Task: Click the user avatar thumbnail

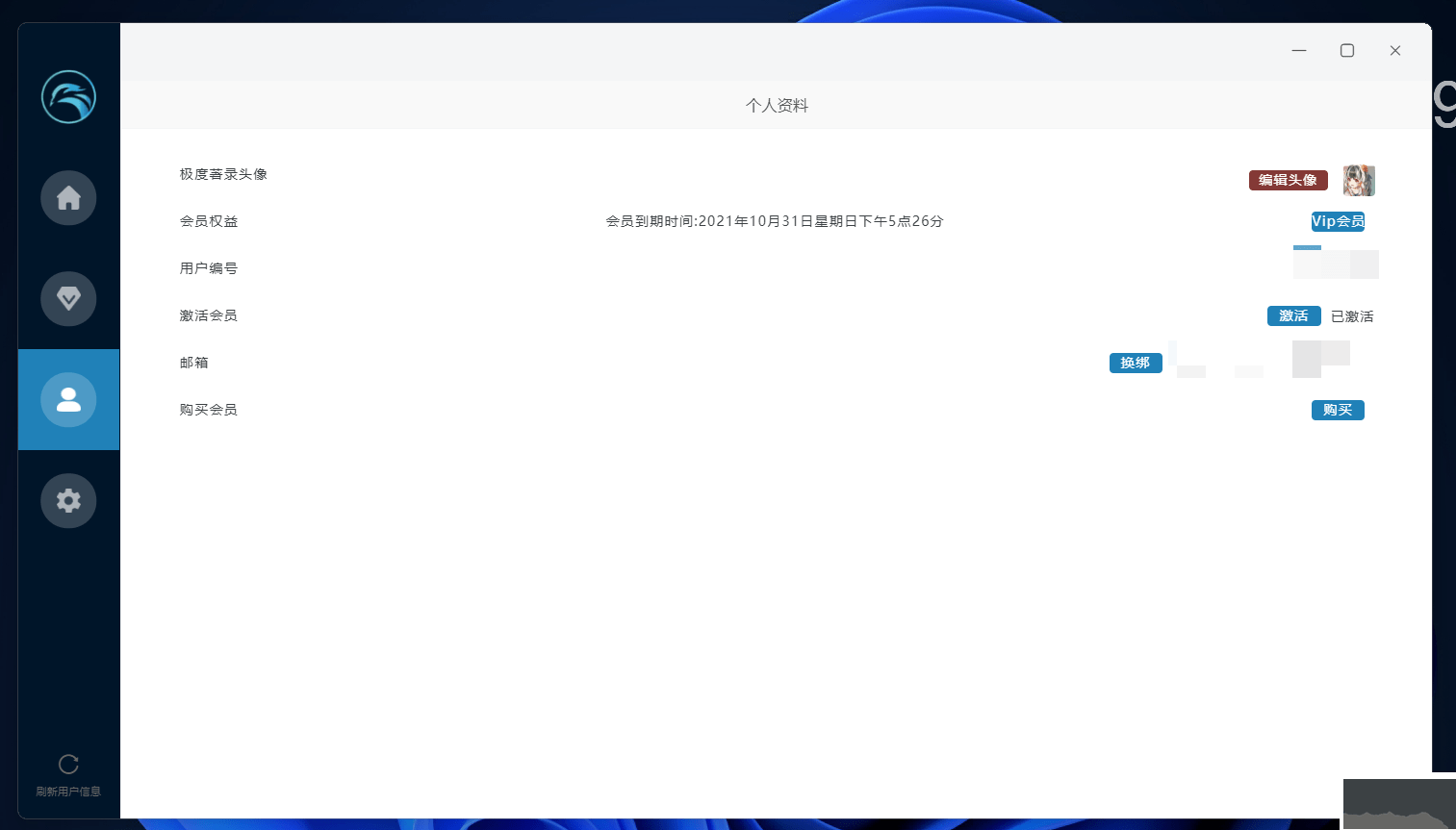Action: coord(1359,180)
